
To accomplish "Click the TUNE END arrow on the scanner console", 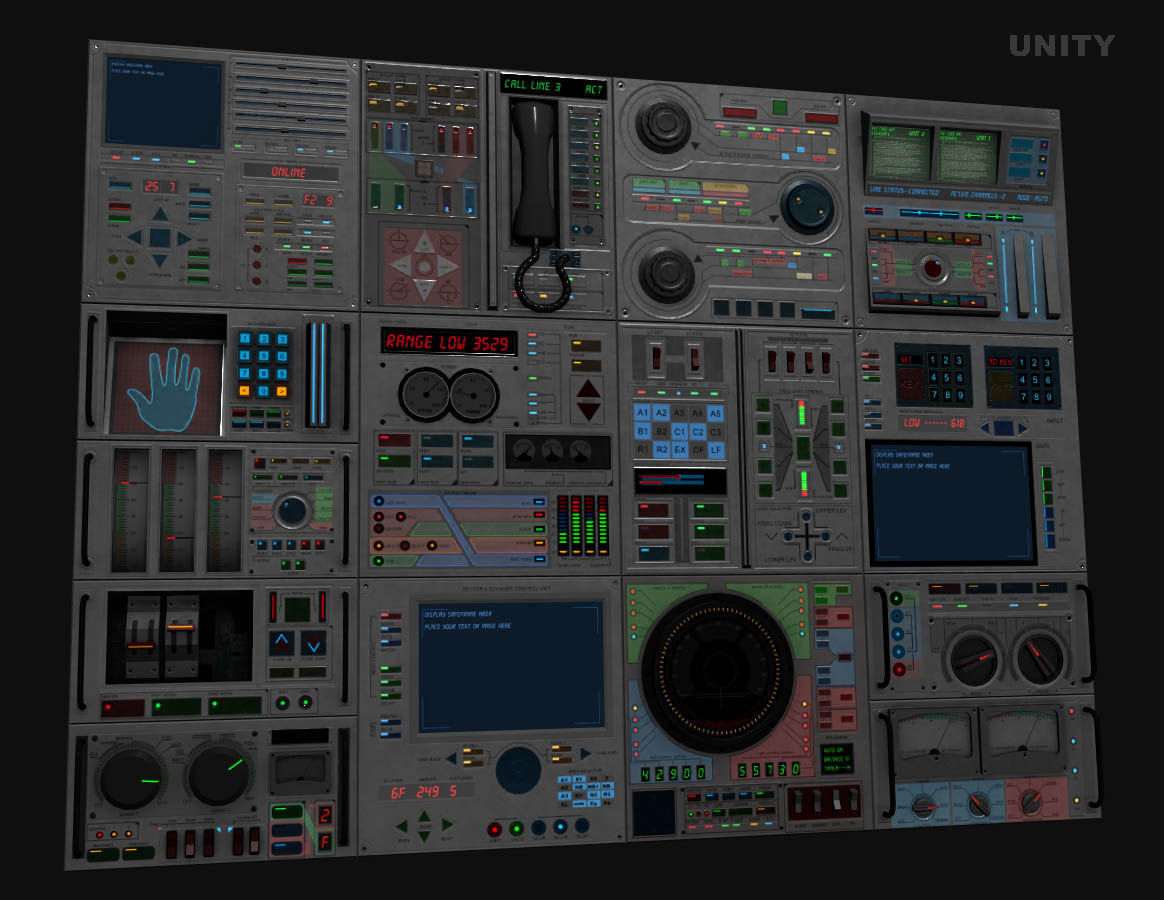I will 586,754.
